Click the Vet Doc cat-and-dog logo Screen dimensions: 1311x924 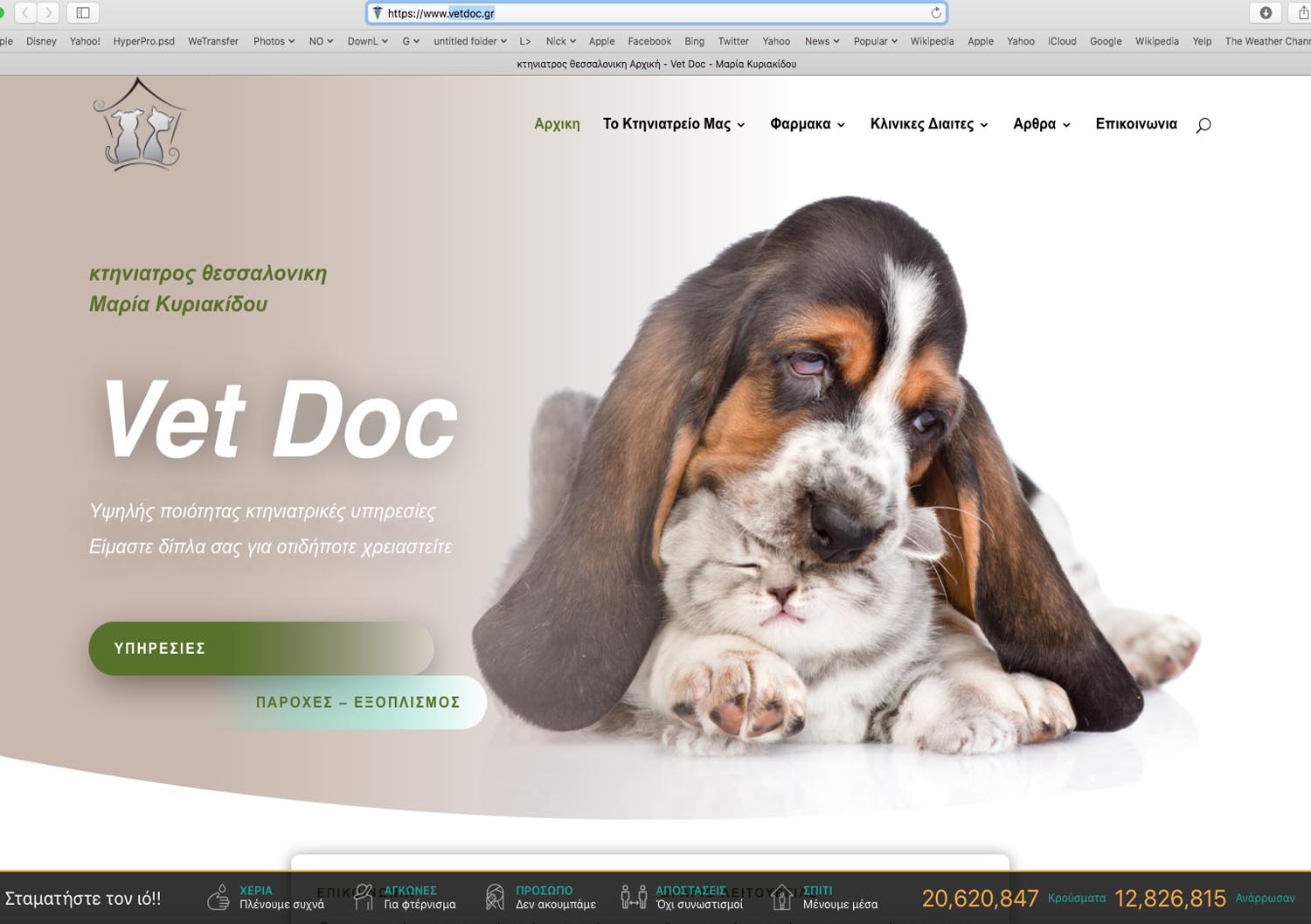(140, 124)
